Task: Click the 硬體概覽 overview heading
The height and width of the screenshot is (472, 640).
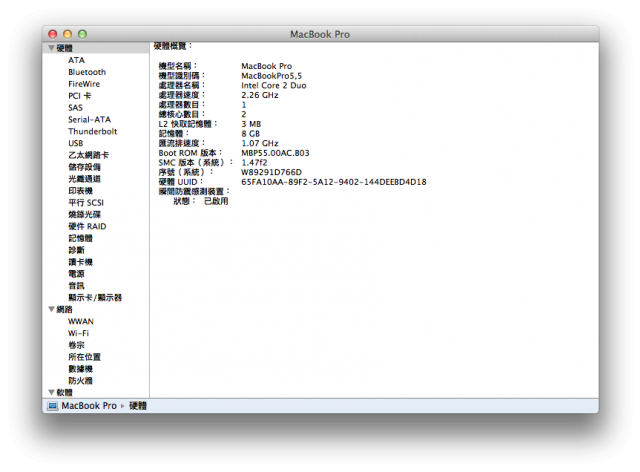Action: pos(172,46)
